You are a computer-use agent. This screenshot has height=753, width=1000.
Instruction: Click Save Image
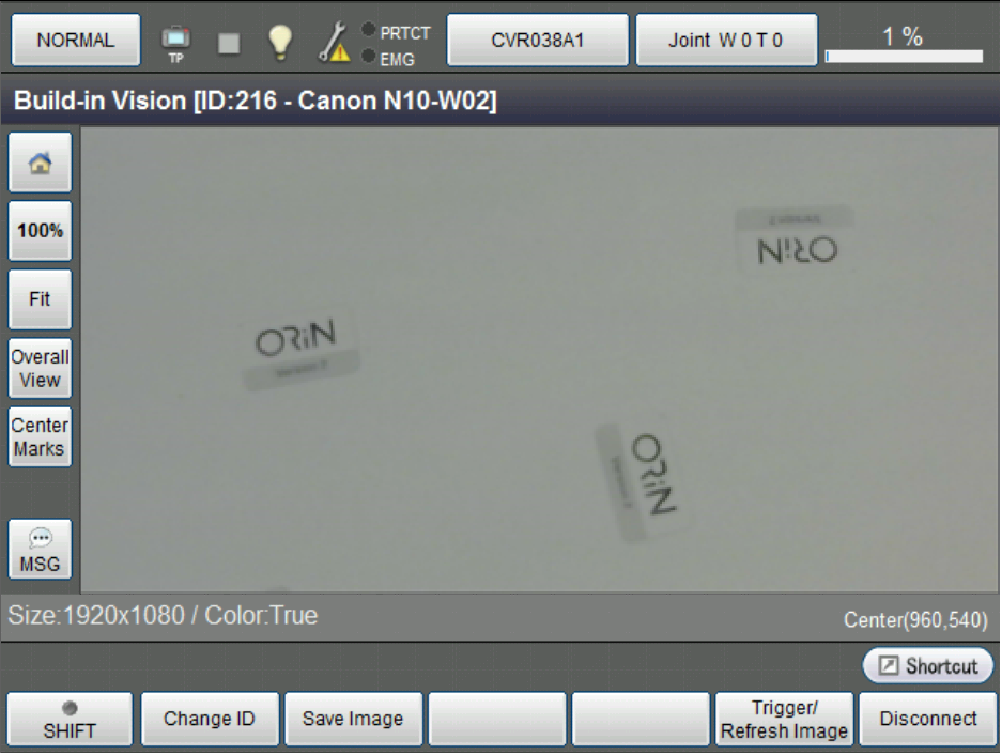(353, 719)
